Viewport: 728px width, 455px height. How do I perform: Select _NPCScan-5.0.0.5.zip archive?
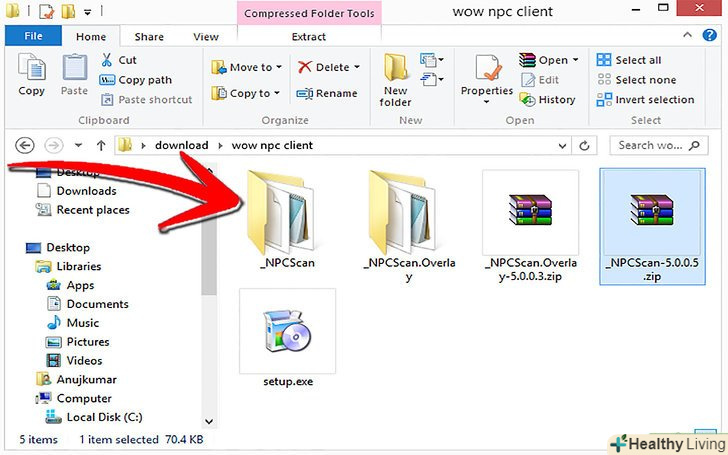pyautogui.click(x=652, y=227)
